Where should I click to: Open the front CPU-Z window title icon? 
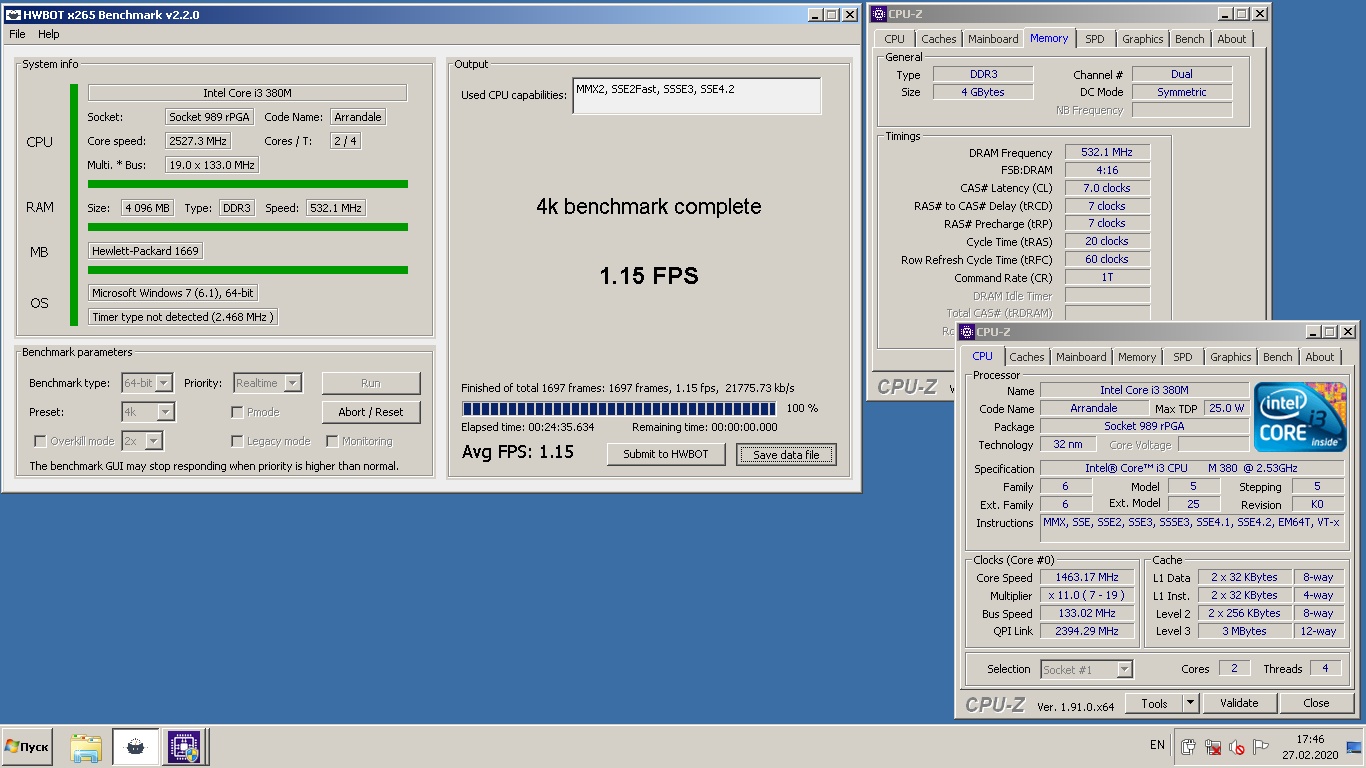click(x=967, y=332)
